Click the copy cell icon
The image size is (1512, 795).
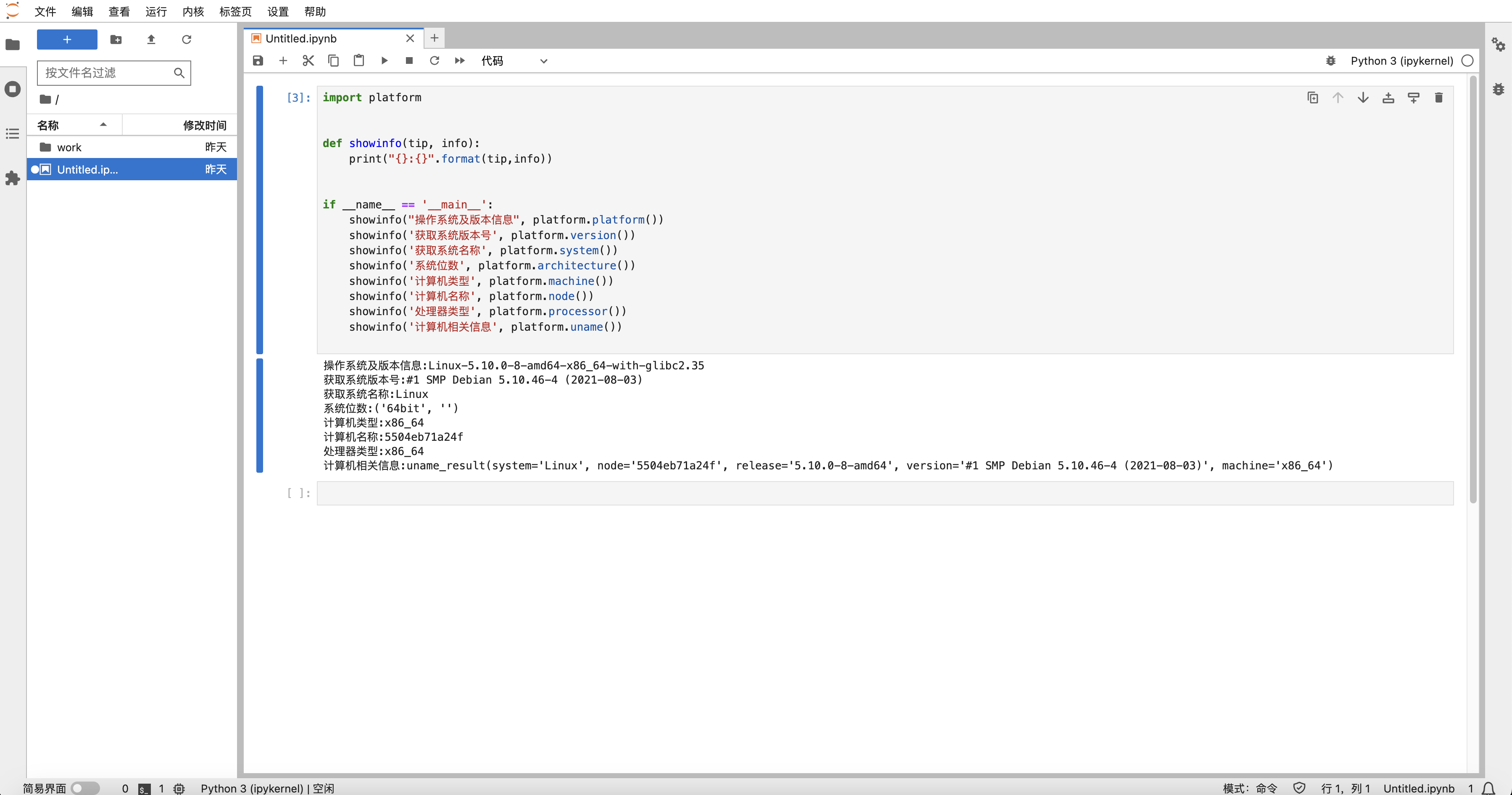[x=1312, y=98]
